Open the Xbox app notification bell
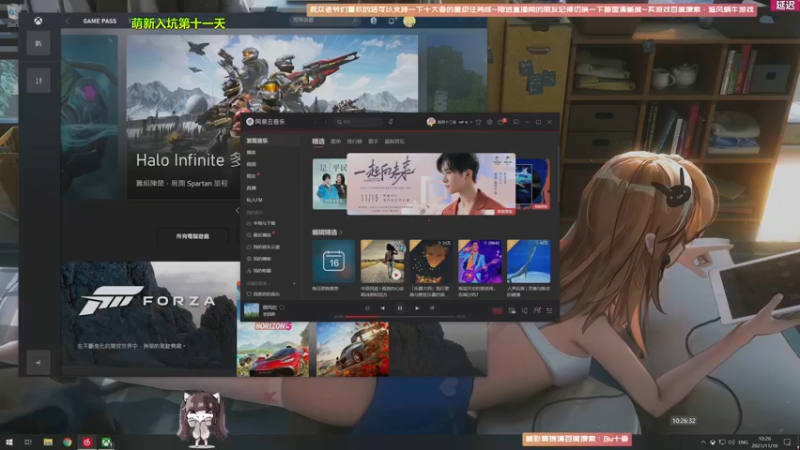The image size is (800, 450). coord(391,21)
